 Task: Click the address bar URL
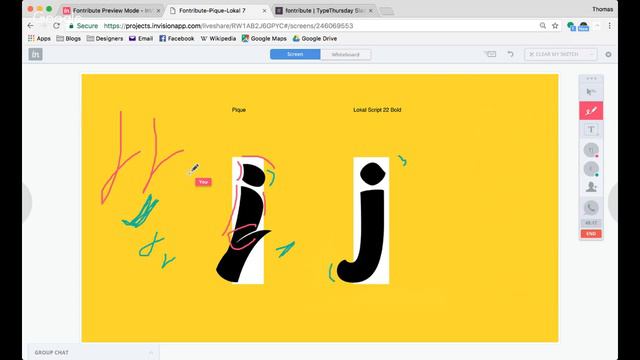coord(229,26)
